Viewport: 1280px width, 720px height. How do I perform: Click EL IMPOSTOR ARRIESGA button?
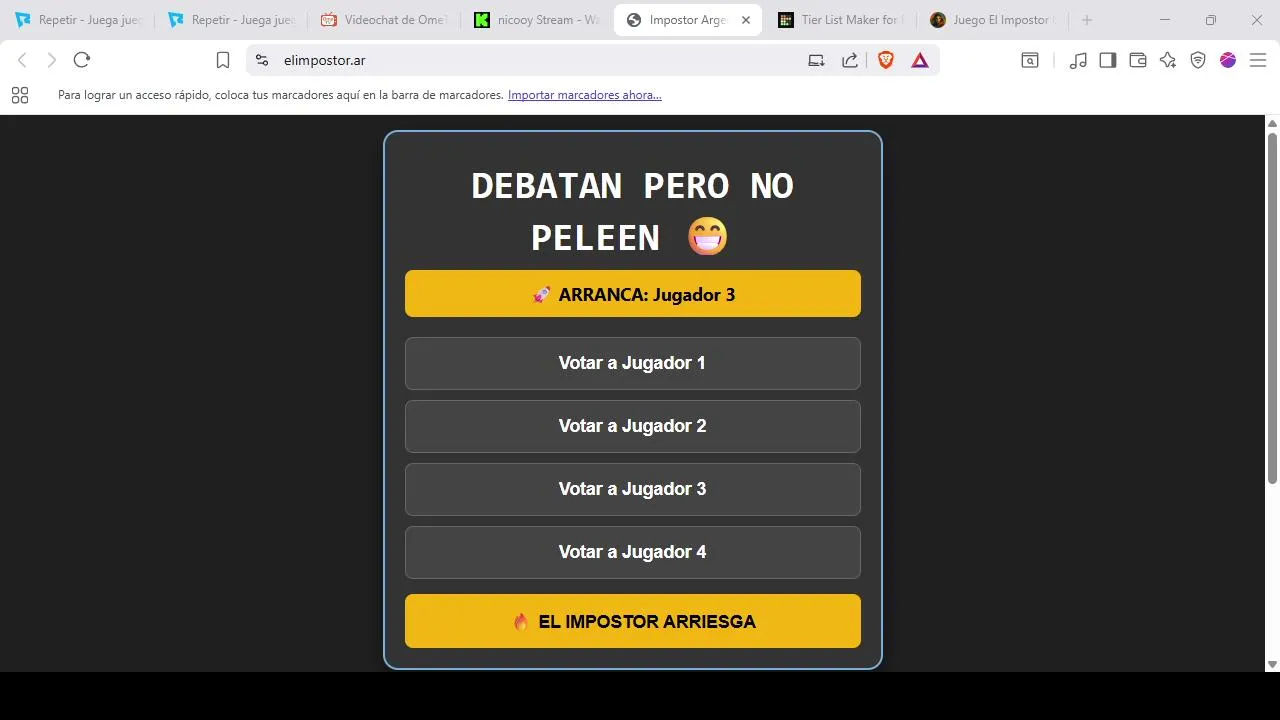(x=632, y=621)
